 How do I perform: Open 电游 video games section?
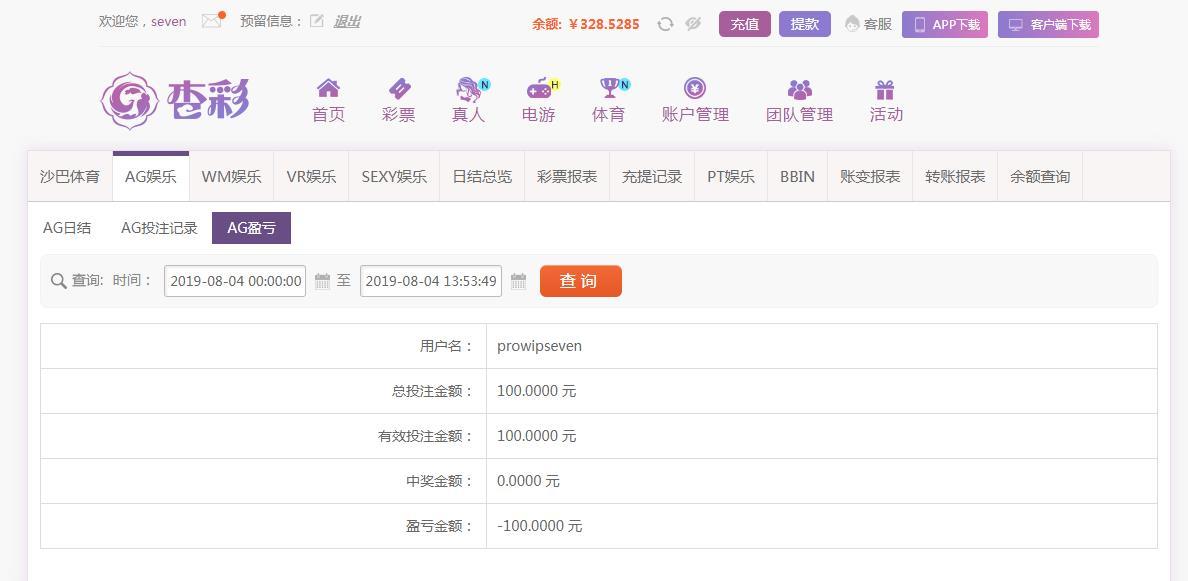539,100
